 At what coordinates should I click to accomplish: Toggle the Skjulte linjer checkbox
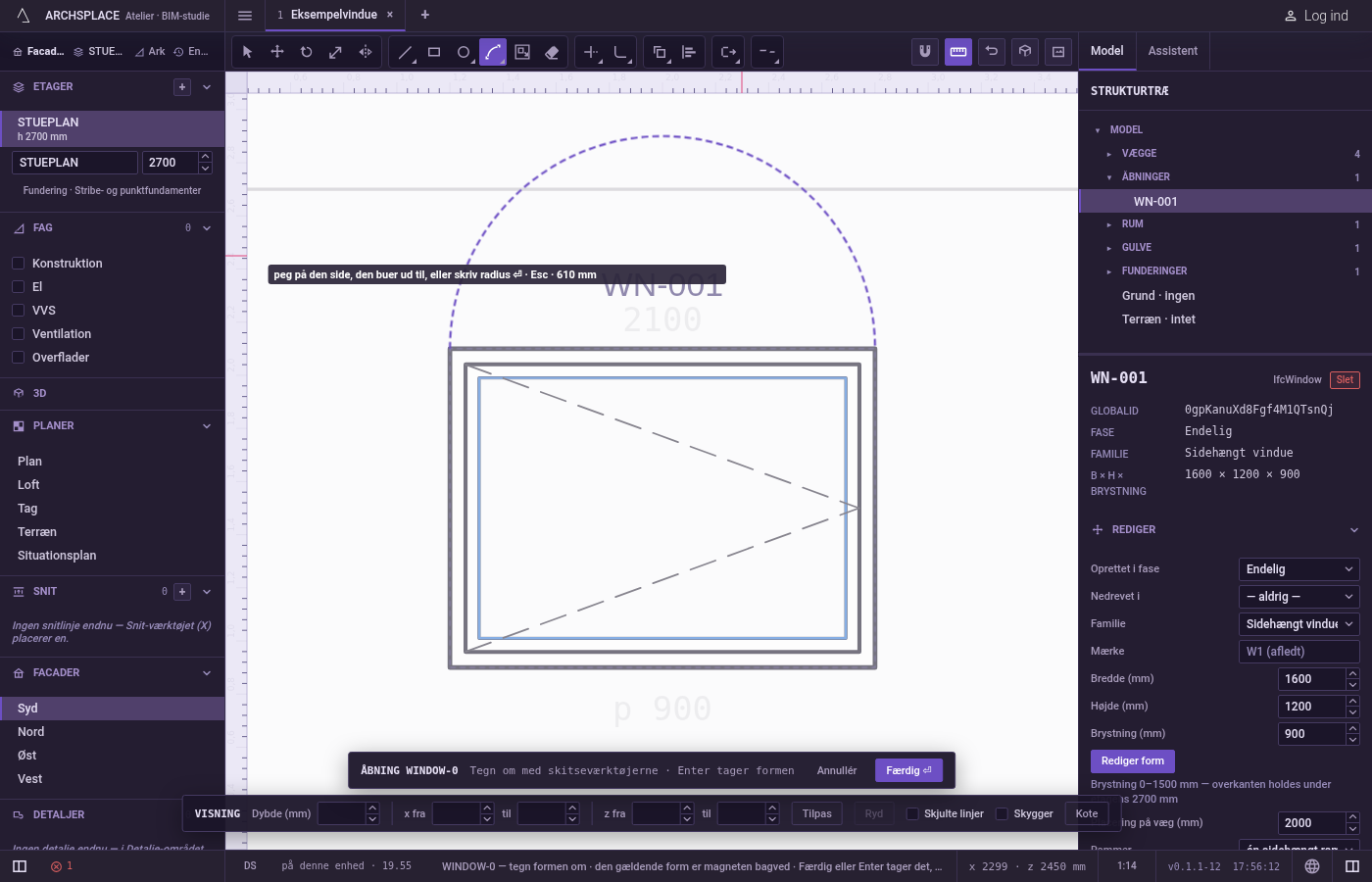912,813
